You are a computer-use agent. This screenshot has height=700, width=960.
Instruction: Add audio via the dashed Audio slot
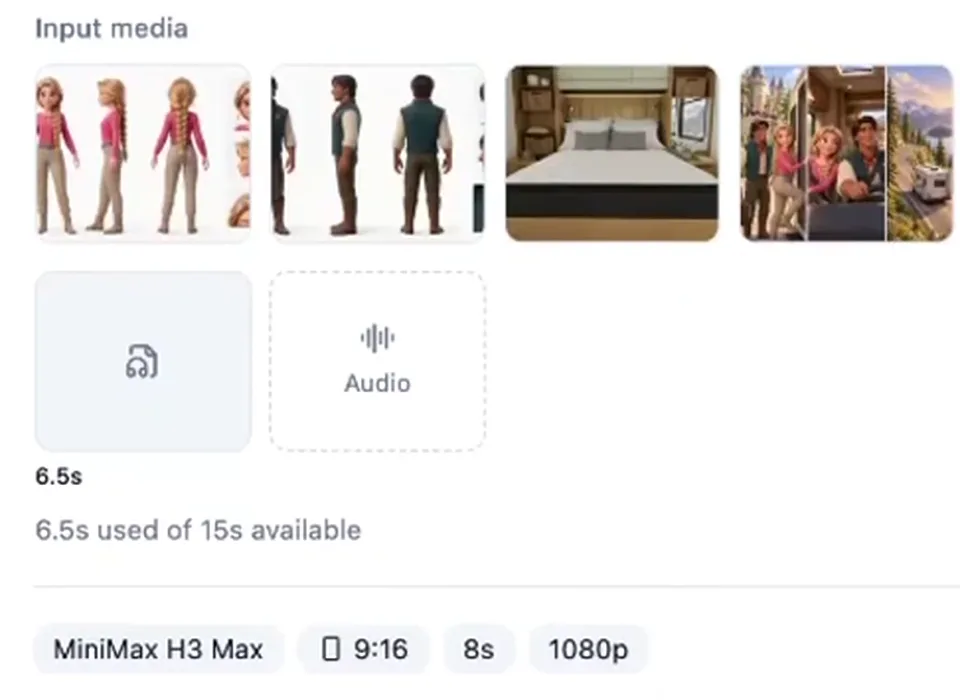[377, 361]
